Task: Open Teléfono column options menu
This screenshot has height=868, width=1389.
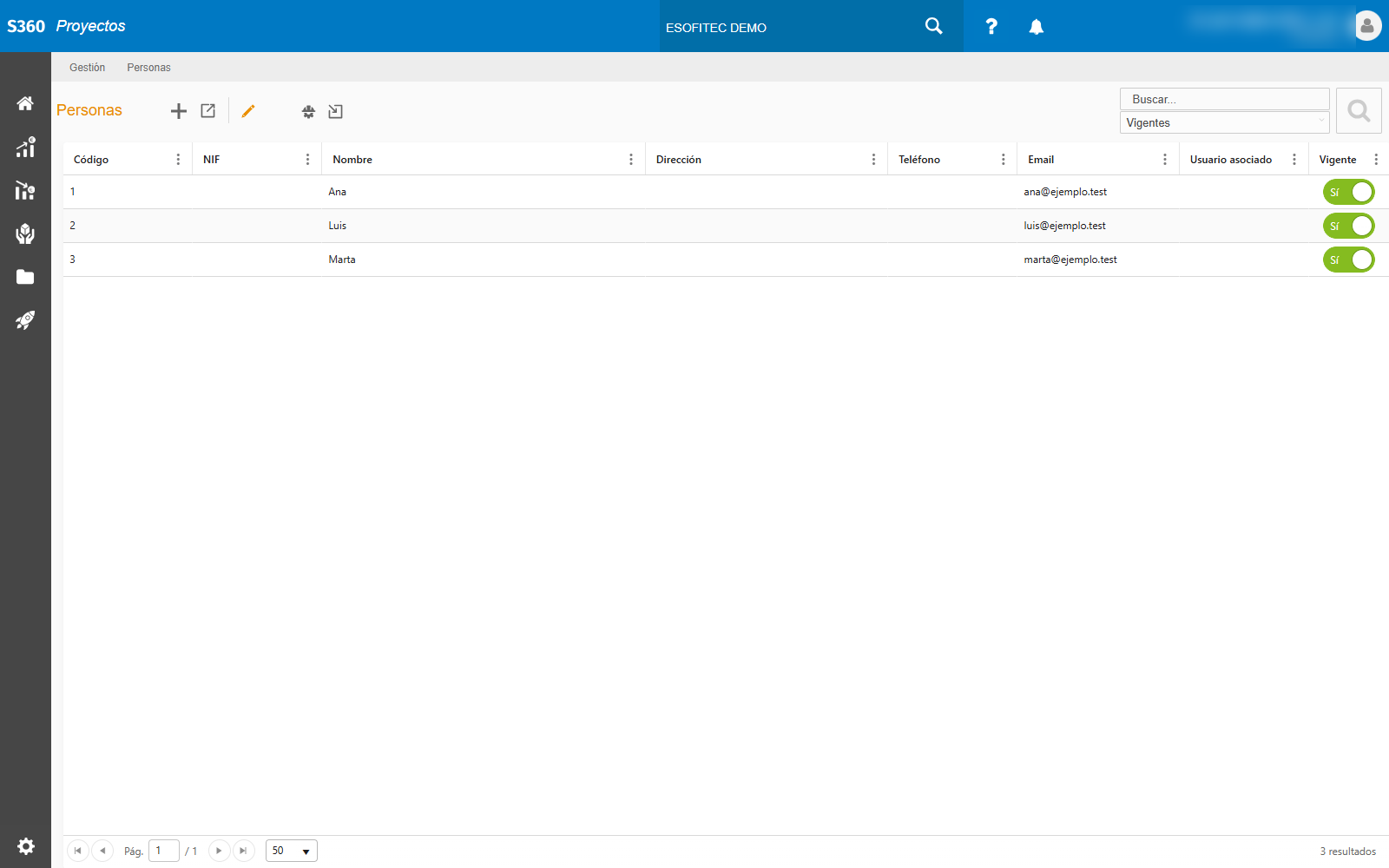Action: click(x=1003, y=160)
